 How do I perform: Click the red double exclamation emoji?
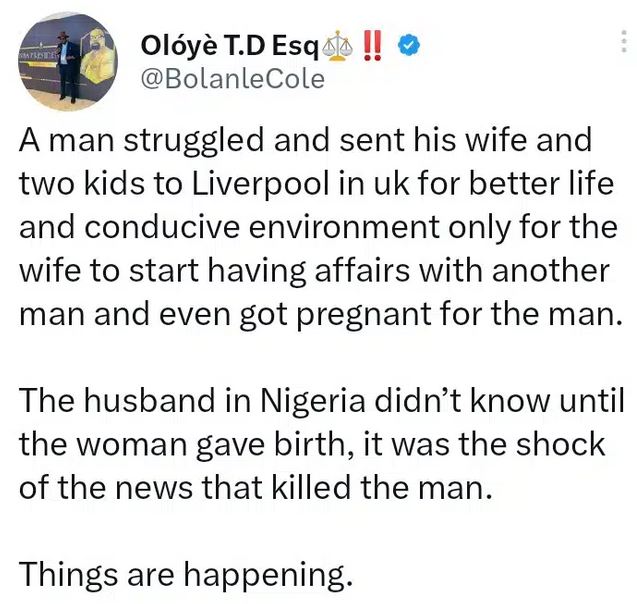373,43
